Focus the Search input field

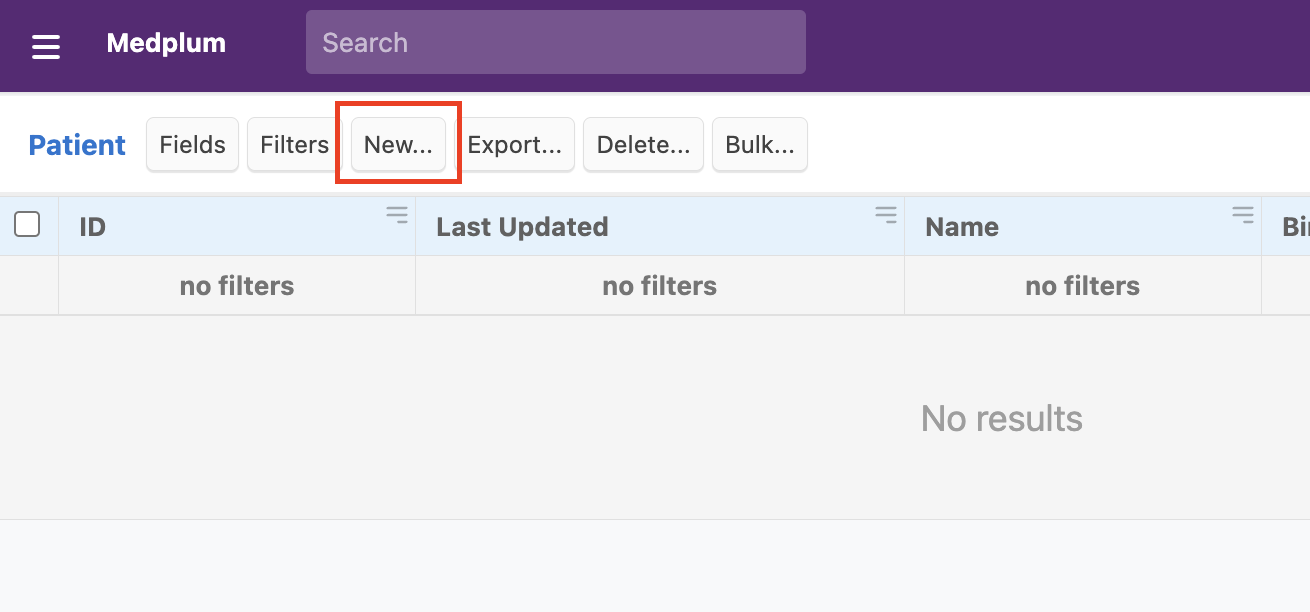[555, 42]
